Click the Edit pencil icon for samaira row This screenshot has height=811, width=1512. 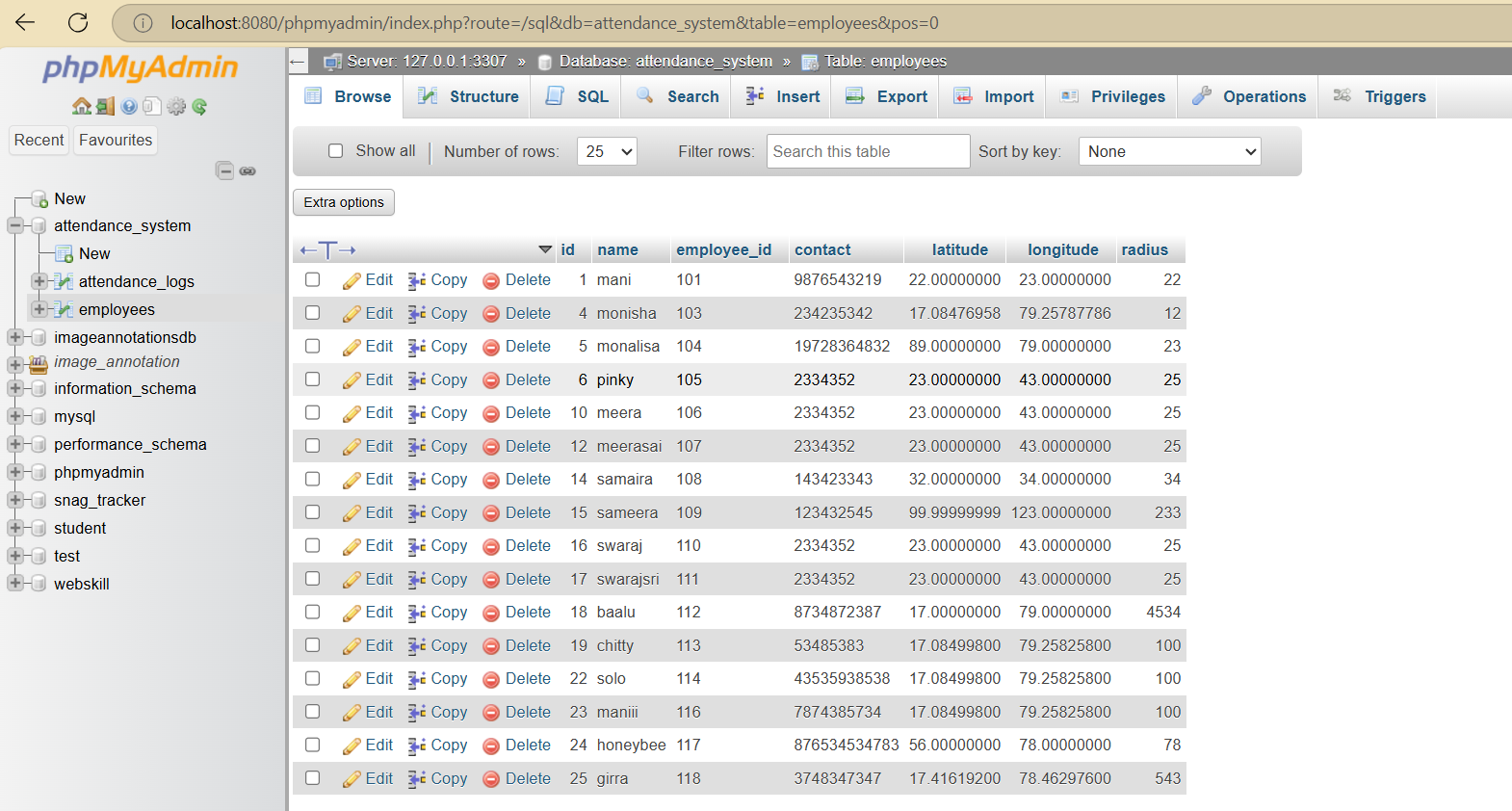(x=352, y=480)
